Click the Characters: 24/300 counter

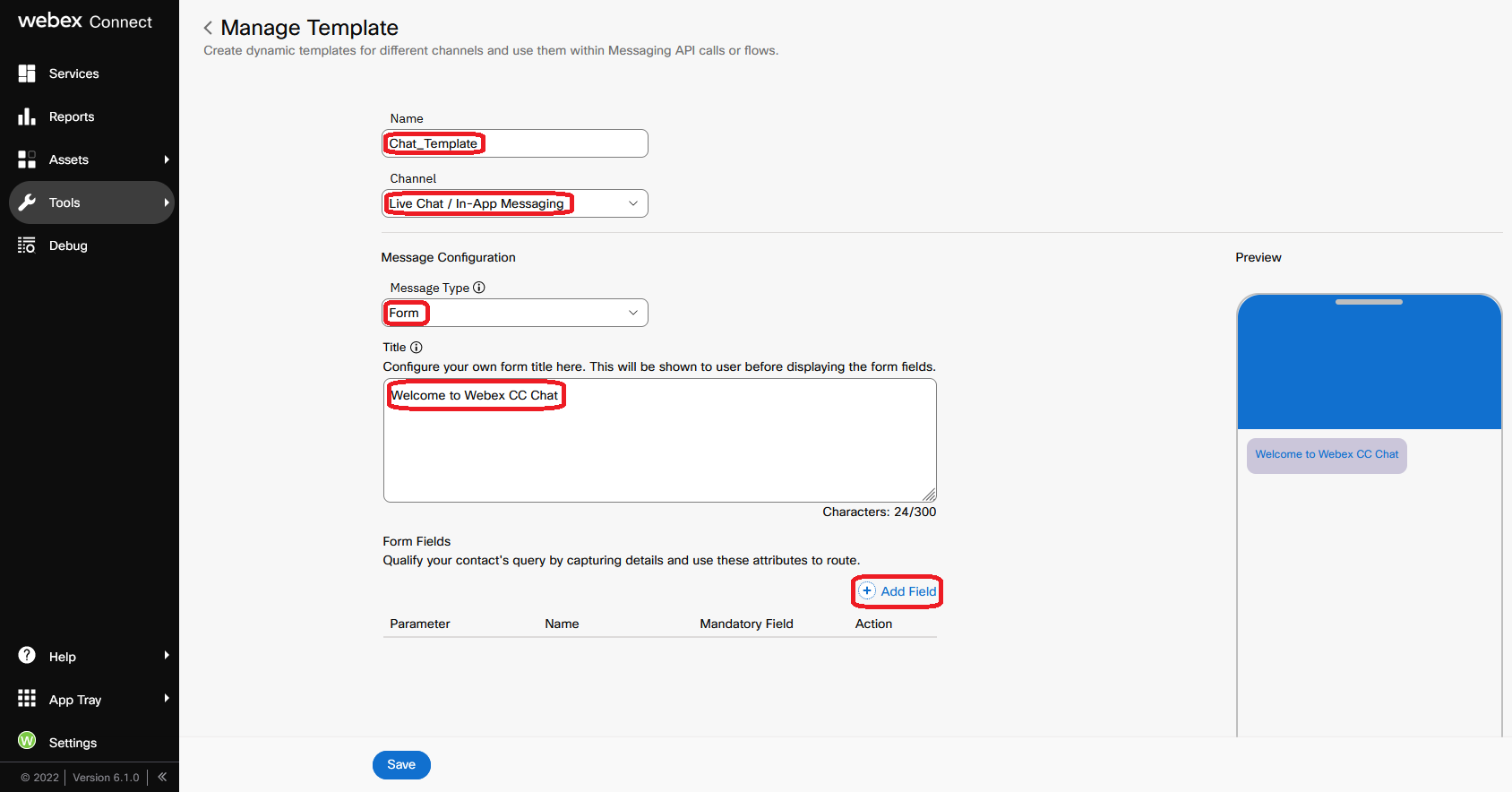(x=880, y=512)
